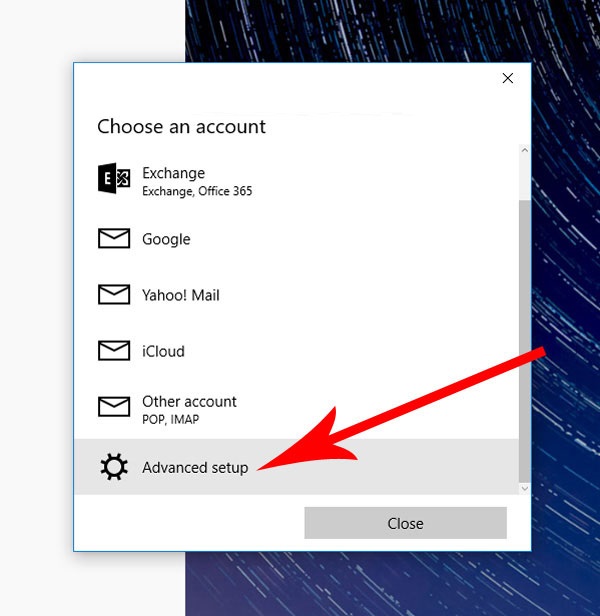This screenshot has width=600, height=616.
Task: Click the scrollbar up arrow
Action: coord(525,150)
